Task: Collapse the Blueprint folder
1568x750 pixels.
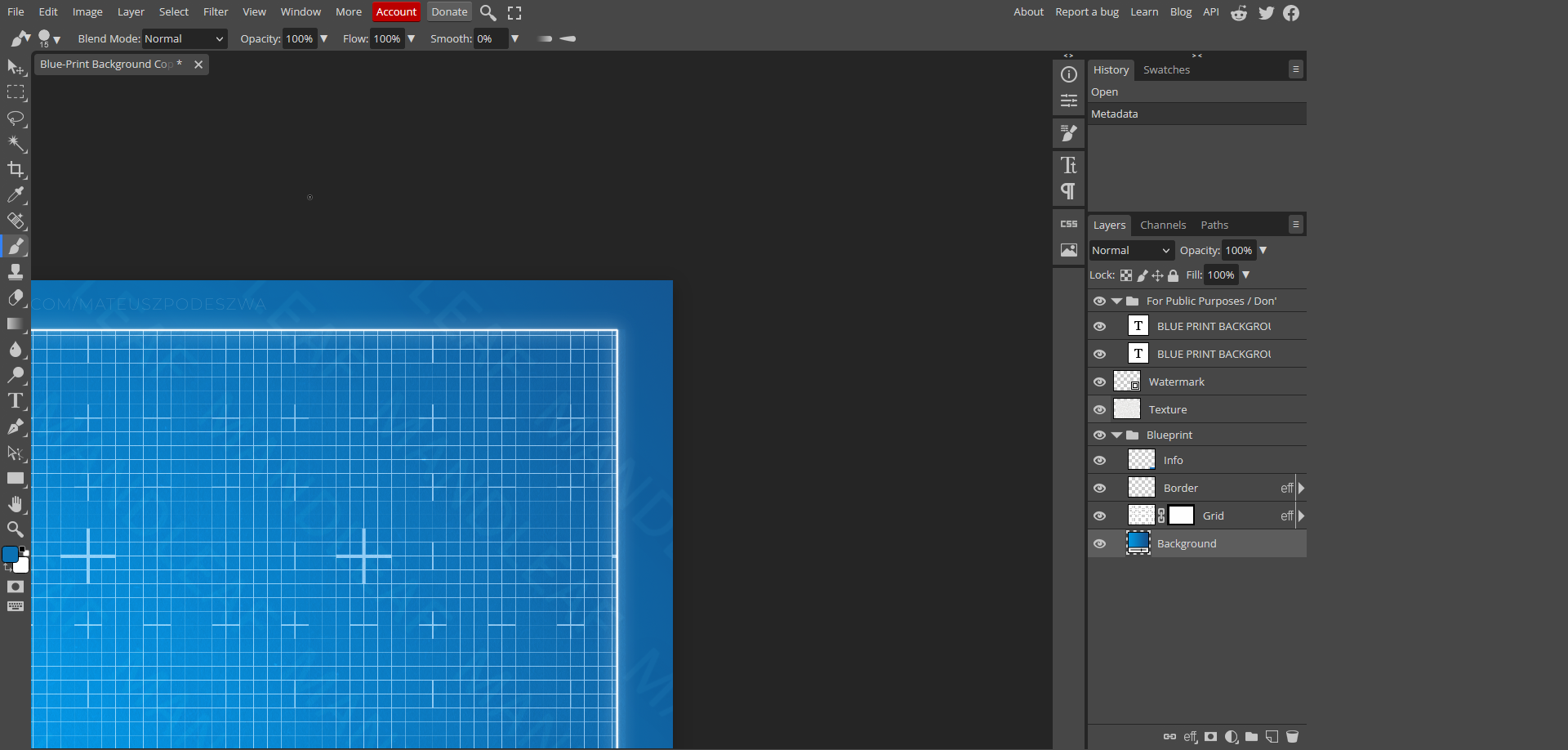Action: tap(1116, 435)
